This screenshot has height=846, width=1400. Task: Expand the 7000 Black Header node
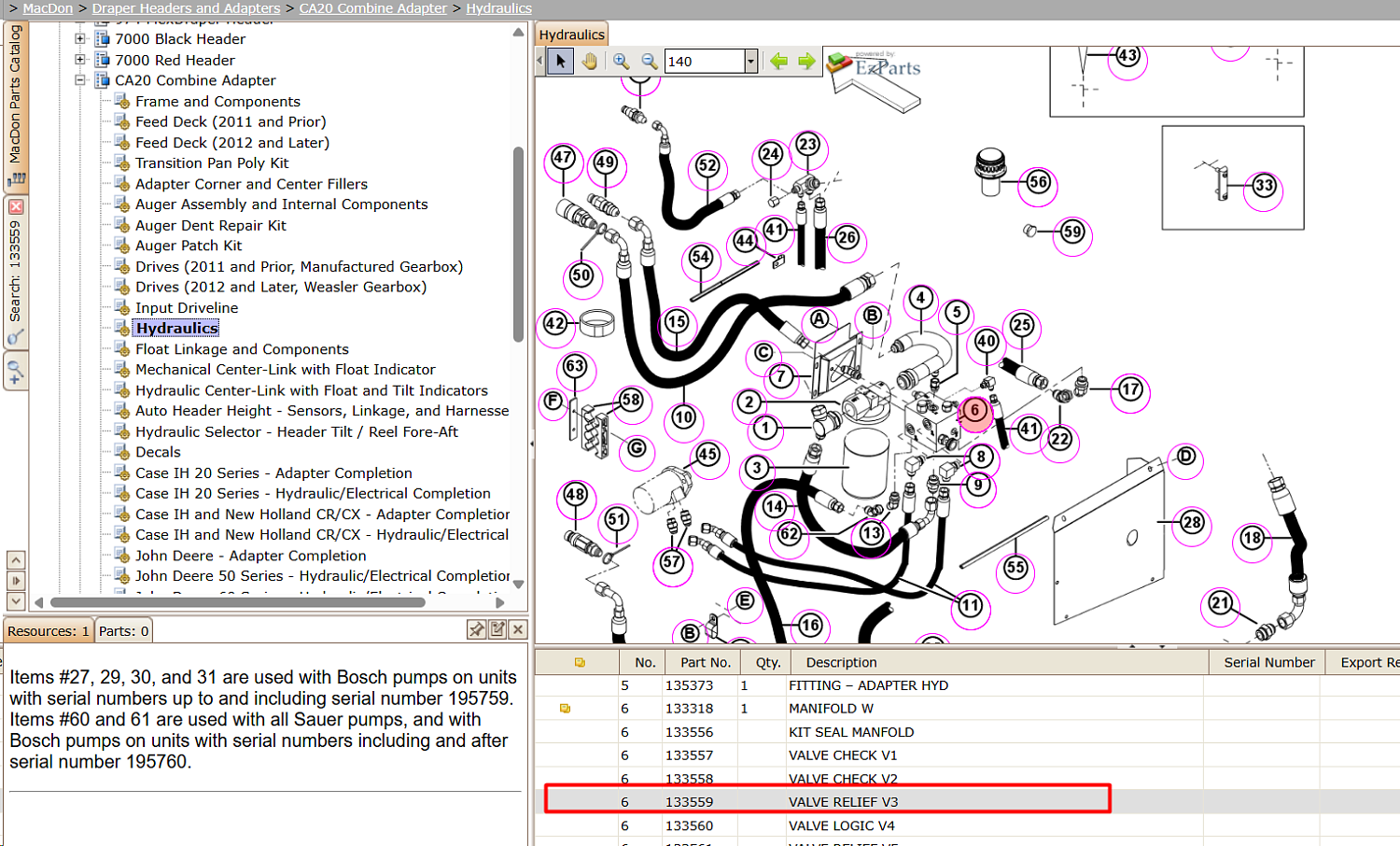pos(80,39)
